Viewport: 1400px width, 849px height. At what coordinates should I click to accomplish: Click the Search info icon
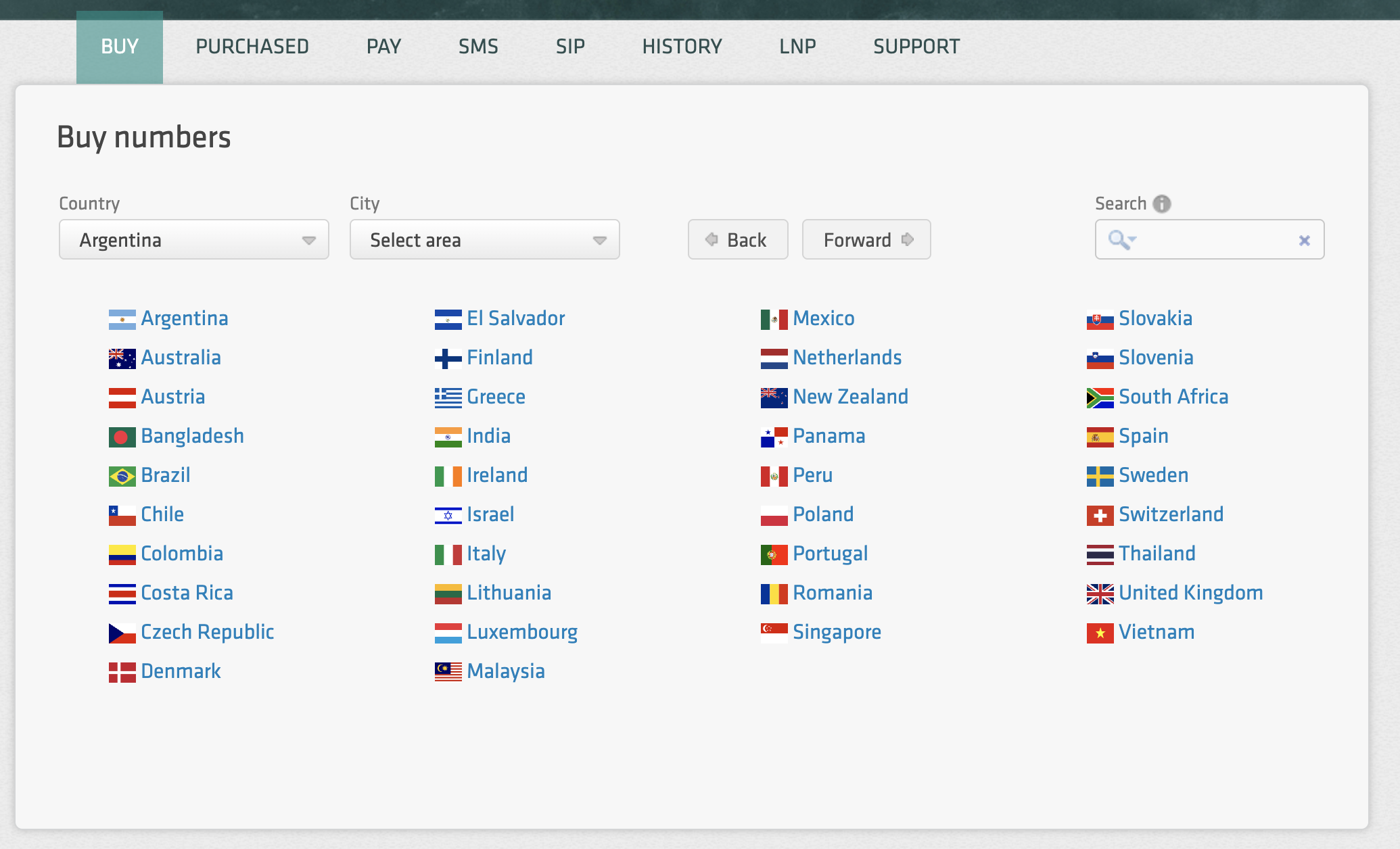coord(1161,203)
